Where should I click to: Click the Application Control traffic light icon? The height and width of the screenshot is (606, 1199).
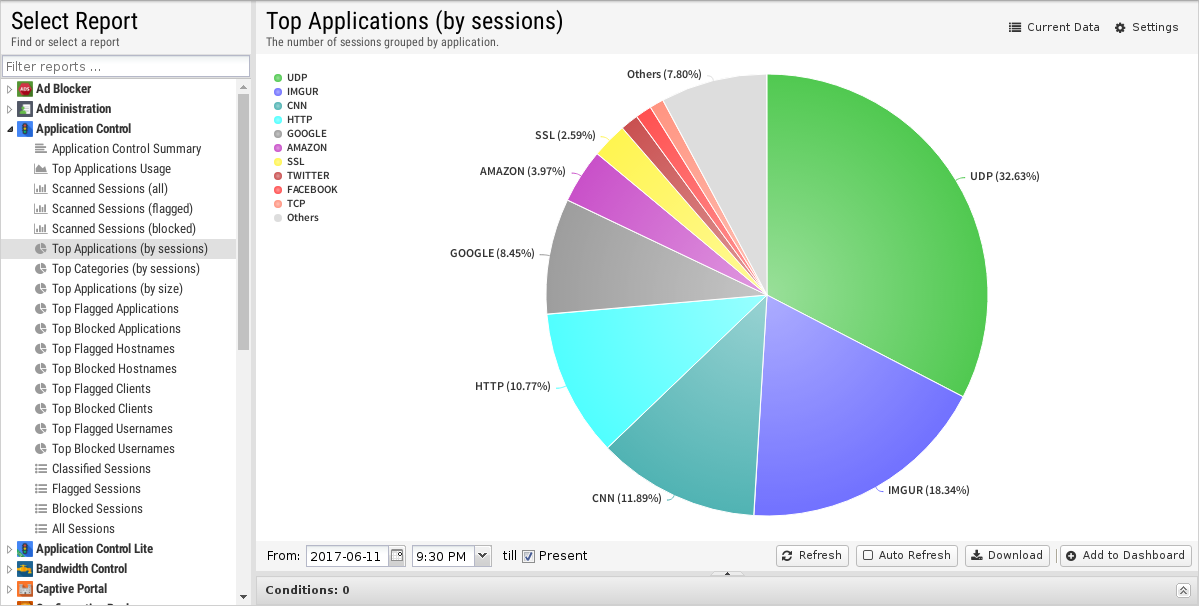click(x=24, y=128)
